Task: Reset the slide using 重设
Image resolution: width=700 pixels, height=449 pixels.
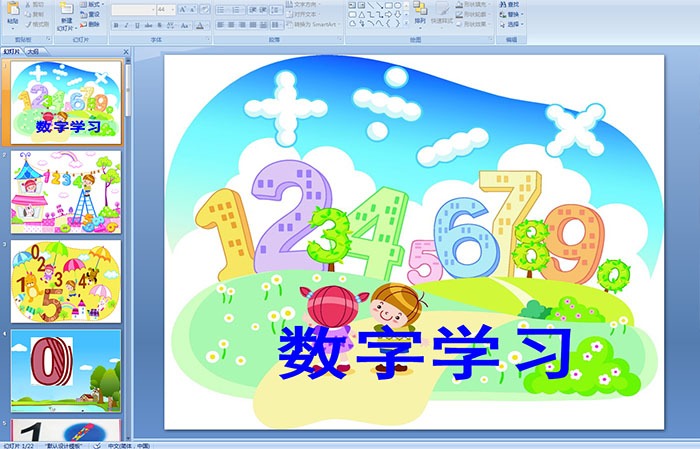Action: point(91,14)
